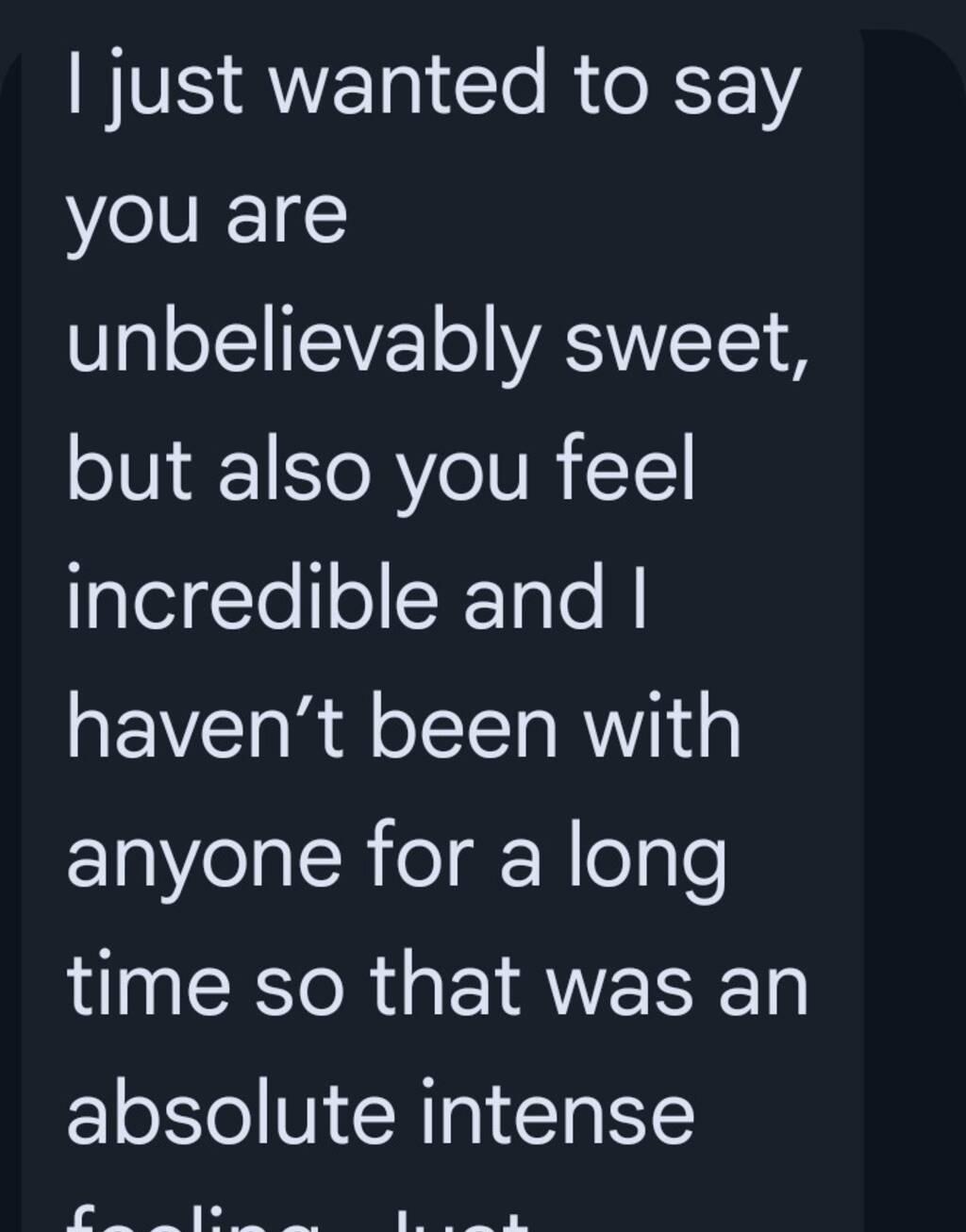This screenshot has height=1232, width=966.
Task: Click the word "time" in the message
Action: (149, 987)
